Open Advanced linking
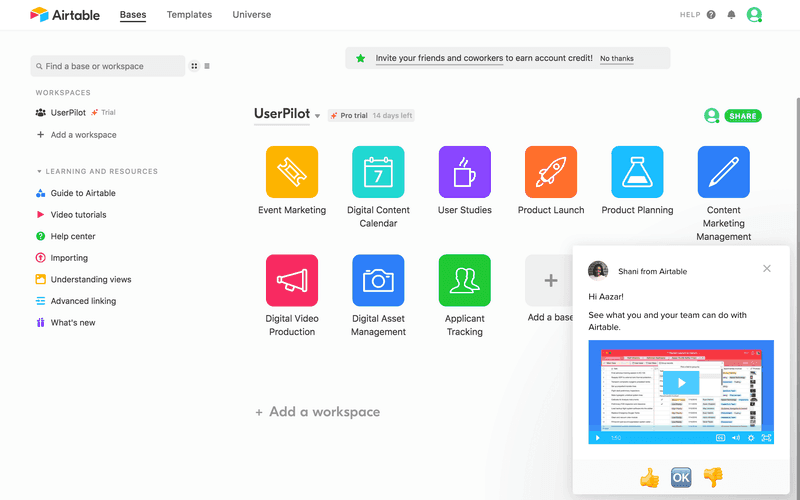The height and width of the screenshot is (500, 800). [76, 301]
